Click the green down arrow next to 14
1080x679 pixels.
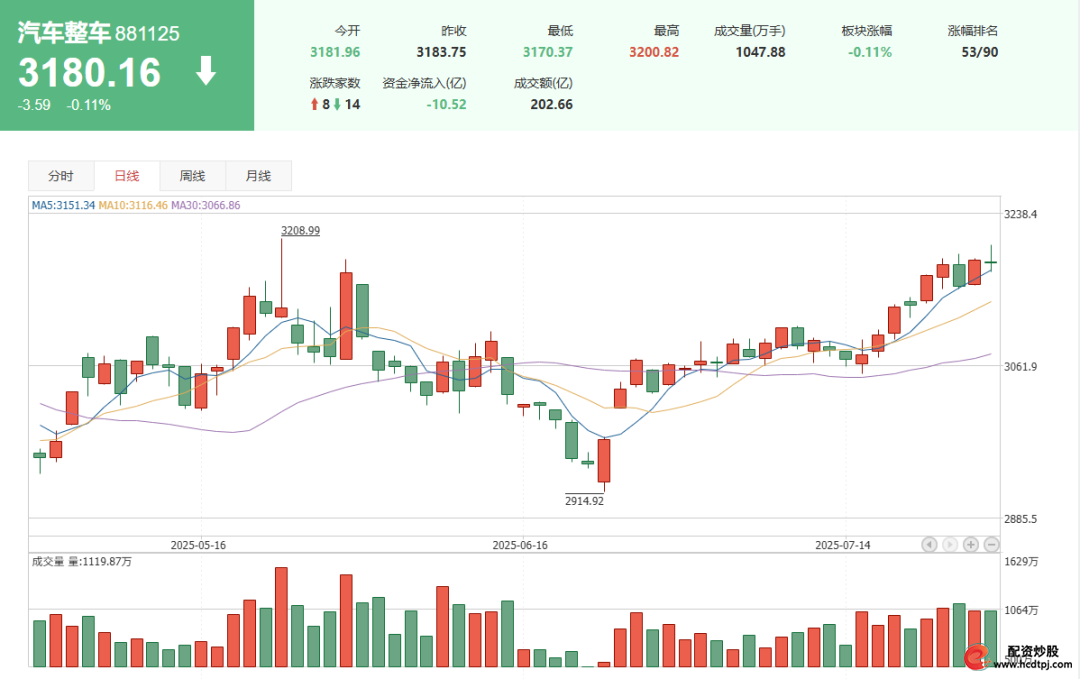pyautogui.click(x=337, y=104)
